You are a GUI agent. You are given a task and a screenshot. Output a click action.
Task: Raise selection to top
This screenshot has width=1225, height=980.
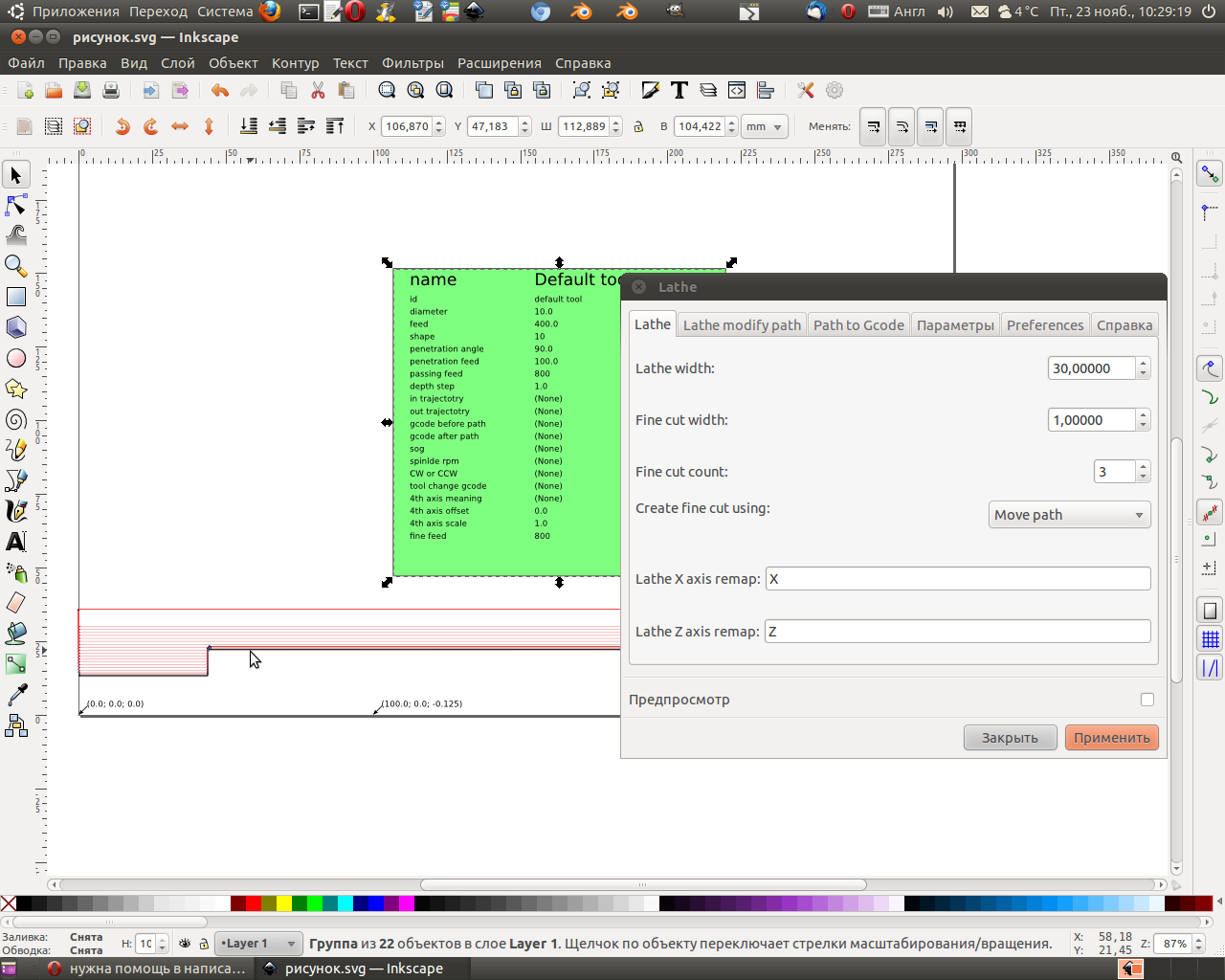(x=335, y=126)
